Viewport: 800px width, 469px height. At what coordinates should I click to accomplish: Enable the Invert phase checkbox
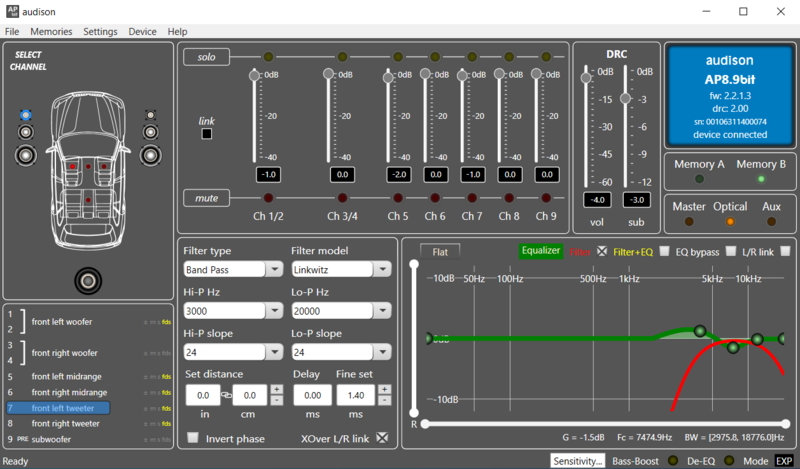193,438
